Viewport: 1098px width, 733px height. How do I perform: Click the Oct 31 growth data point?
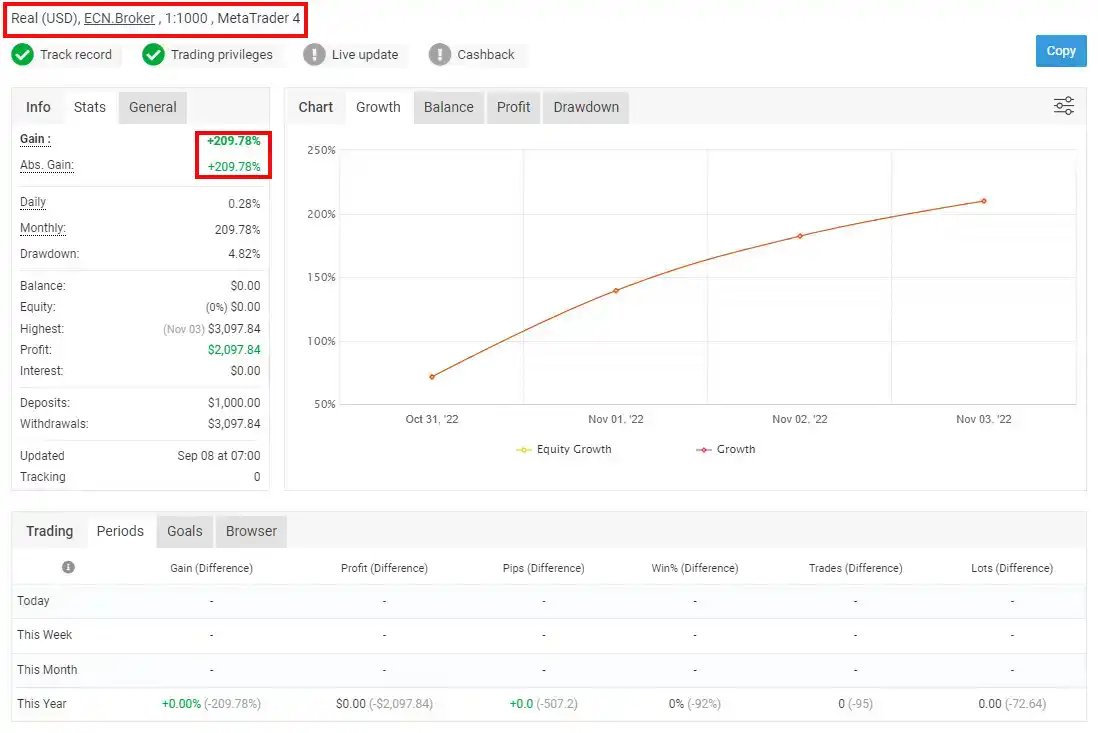(432, 377)
